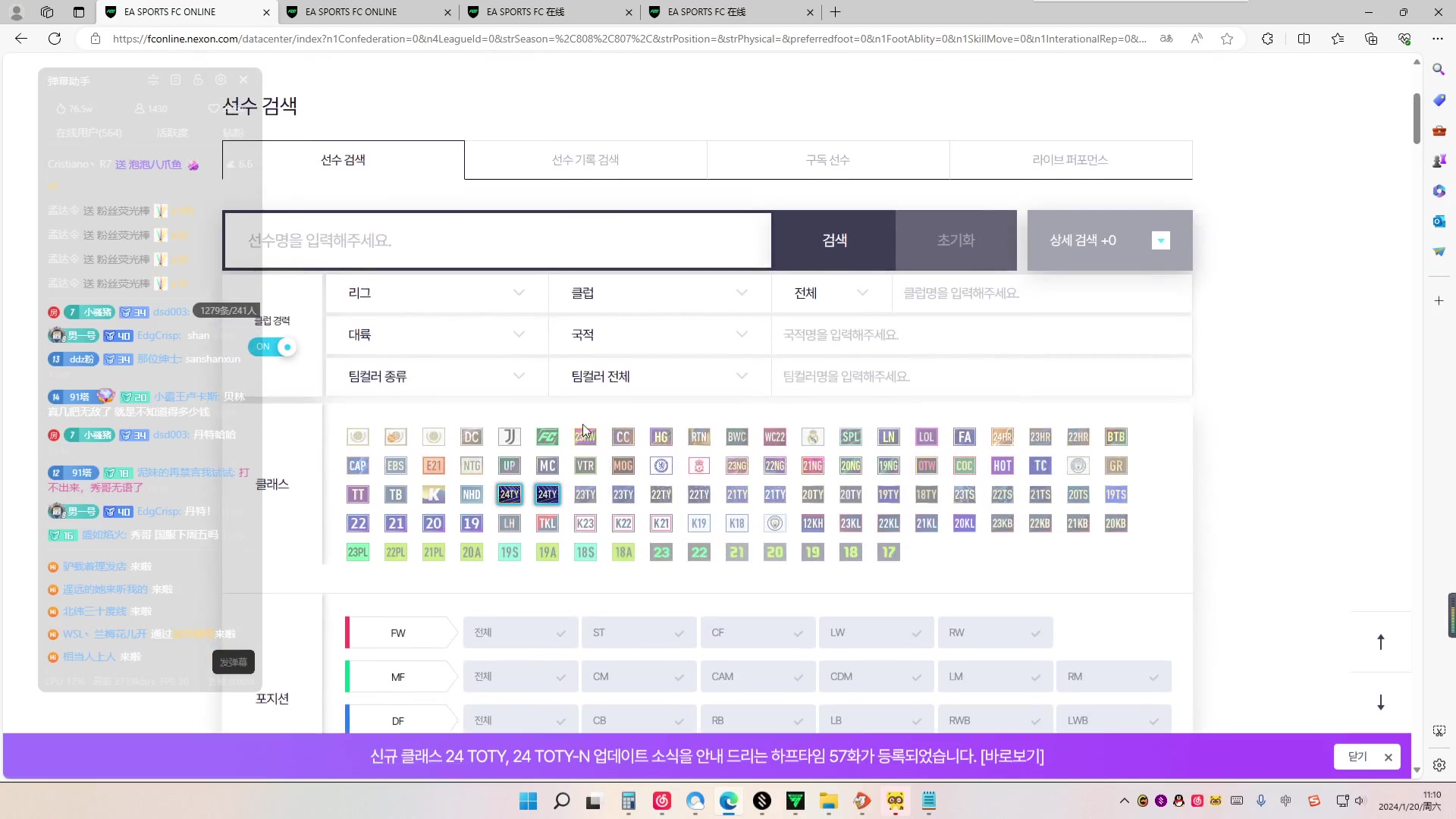Select the 20KB class icon

(x=1116, y=523)
